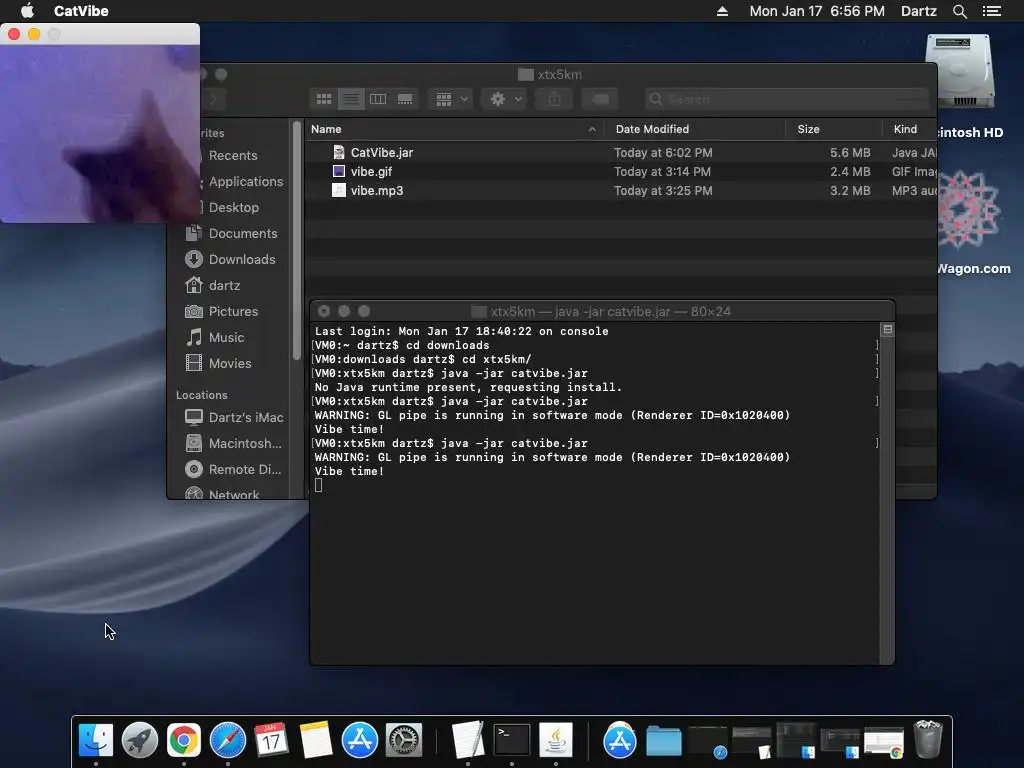Viewport: 1024px width, 768px height.
Task: Click the Terminal window scrollbar
Action: coord(887,493)
